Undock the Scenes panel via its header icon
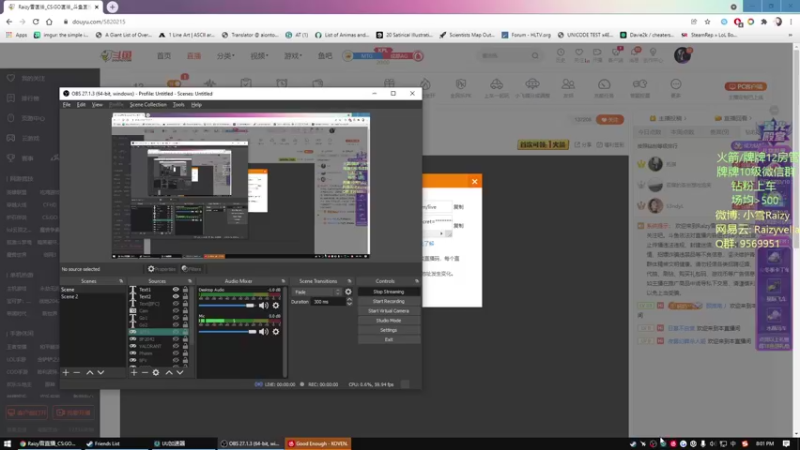The height and width of the screenshot is (450, 800). pos(121,281)
